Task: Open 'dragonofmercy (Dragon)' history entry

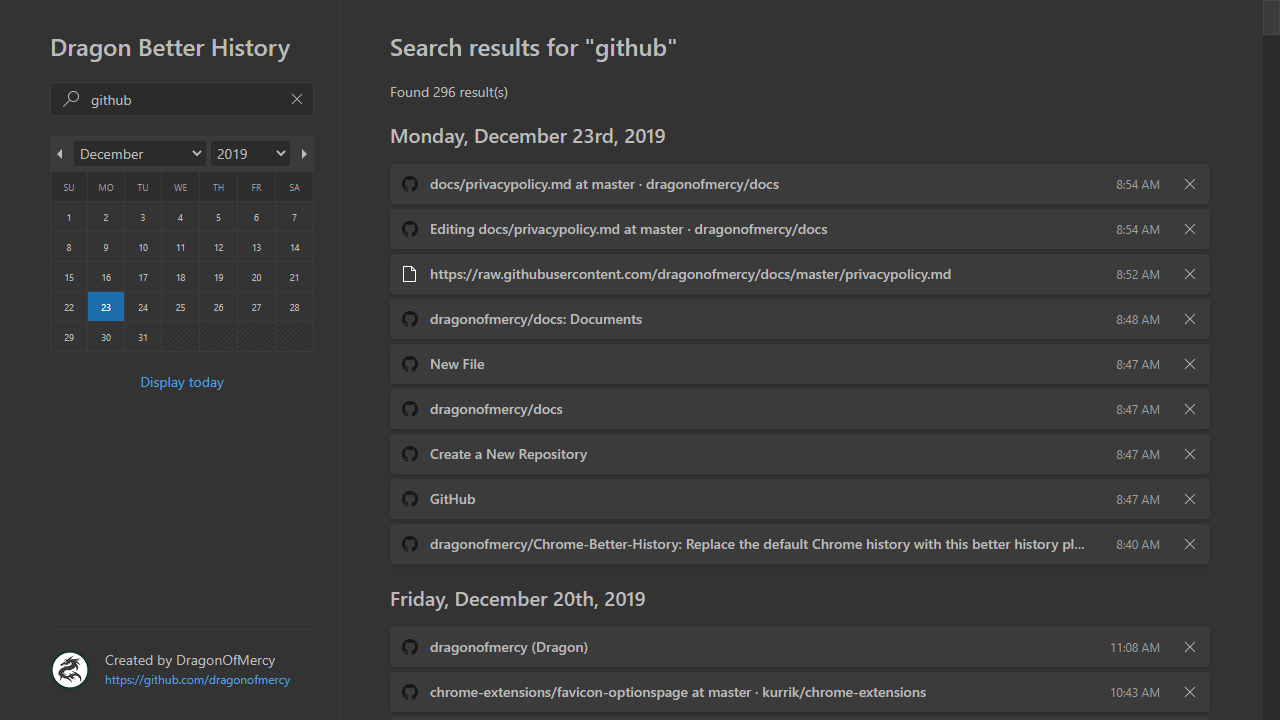Action: point(509,647)
